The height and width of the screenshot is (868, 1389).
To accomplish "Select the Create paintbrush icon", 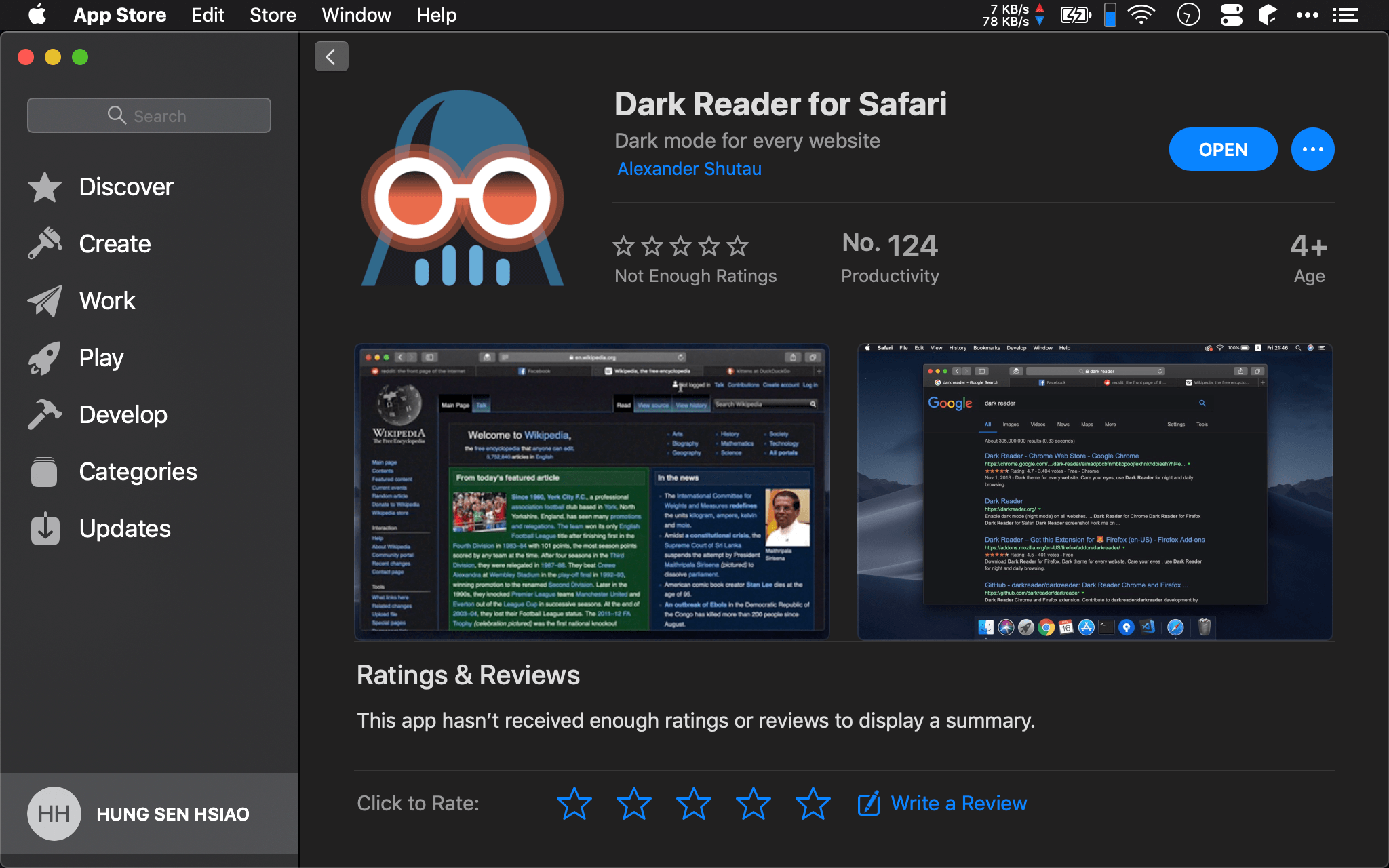I will (45, 243).
